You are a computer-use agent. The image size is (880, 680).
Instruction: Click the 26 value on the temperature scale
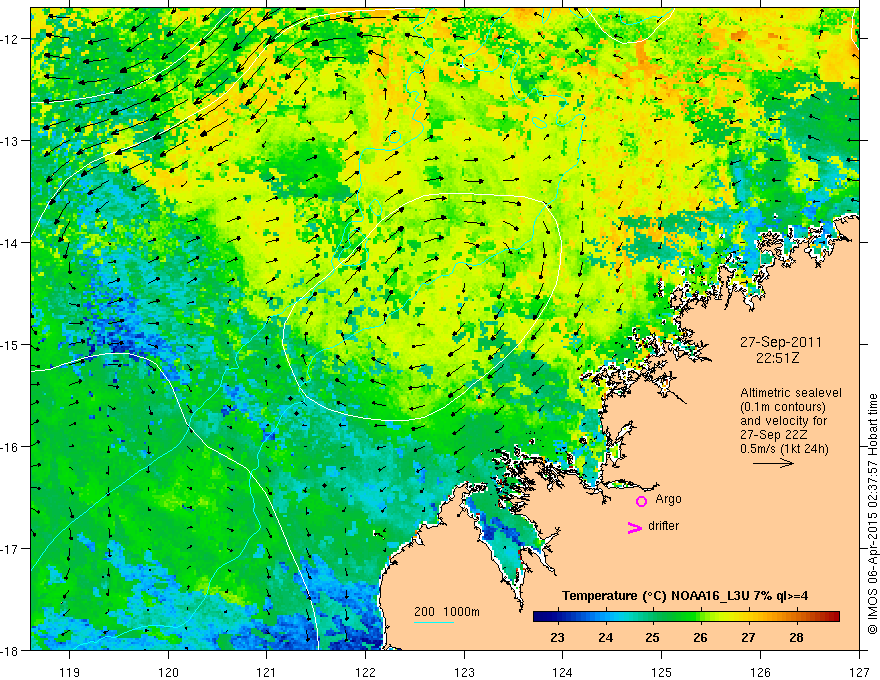click(x=700, y=637)
